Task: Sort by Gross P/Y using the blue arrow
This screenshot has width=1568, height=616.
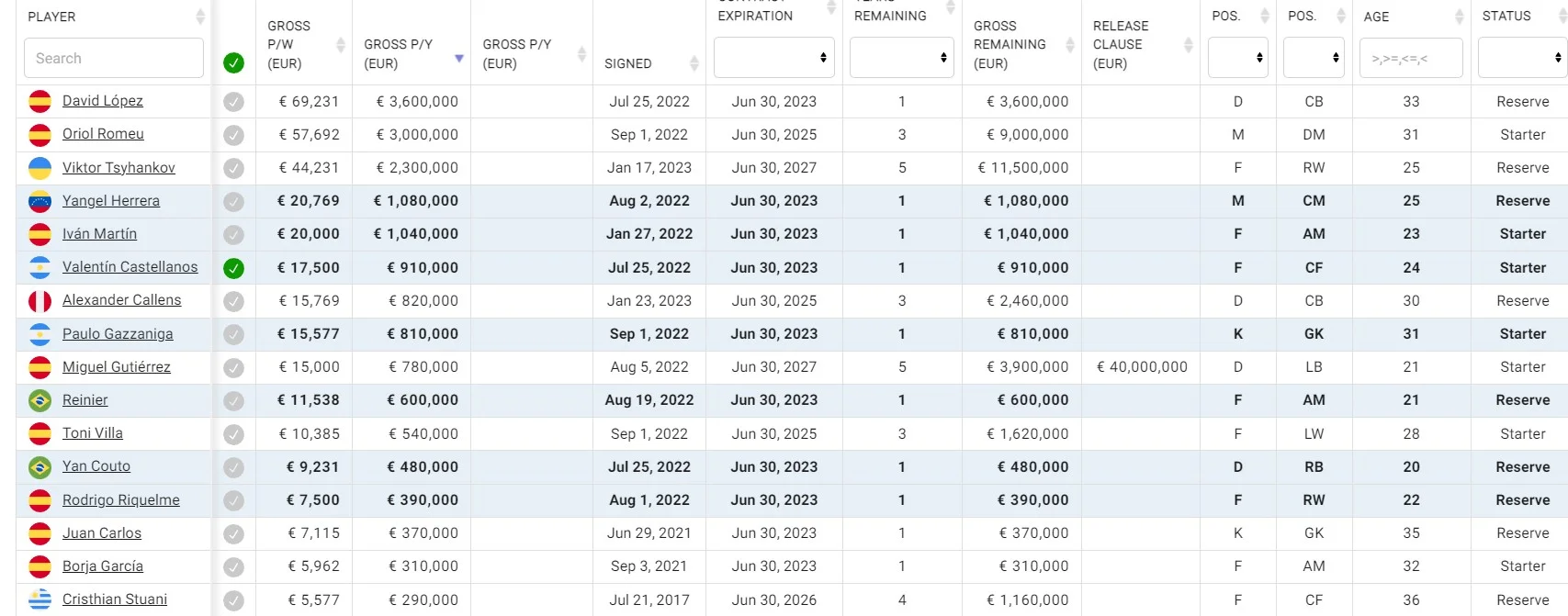Action: coord(459,59)
